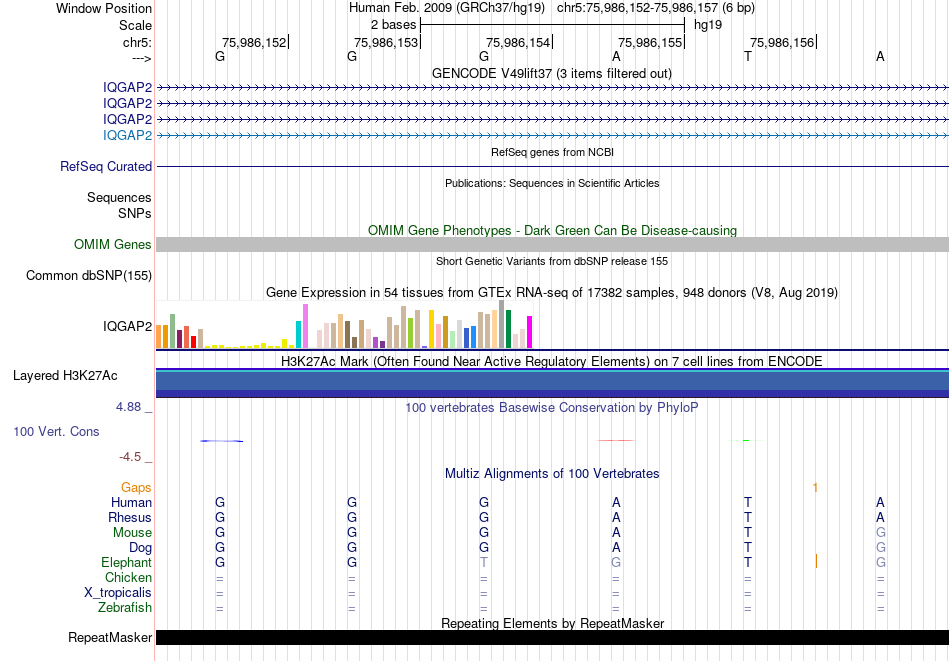950x661 pixels.
Task: Click the Dog alignment row label
Action: [141, 548]
